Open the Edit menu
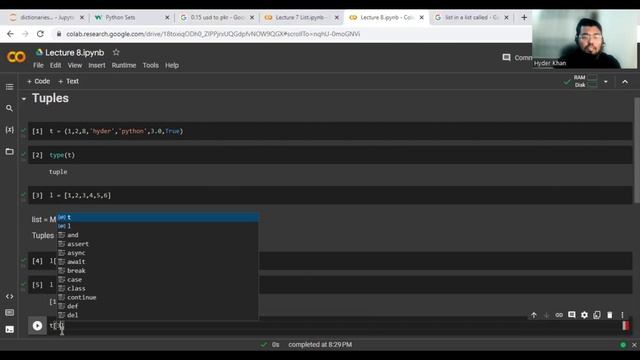This screenshot has width=640, height=360. (56, 65)
